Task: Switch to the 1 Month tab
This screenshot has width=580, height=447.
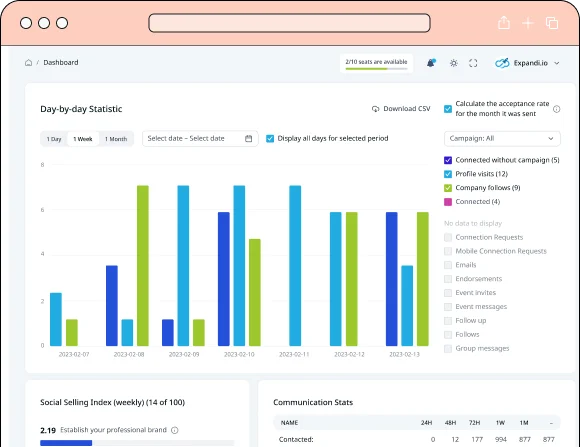Action: [x=116, y=139]
